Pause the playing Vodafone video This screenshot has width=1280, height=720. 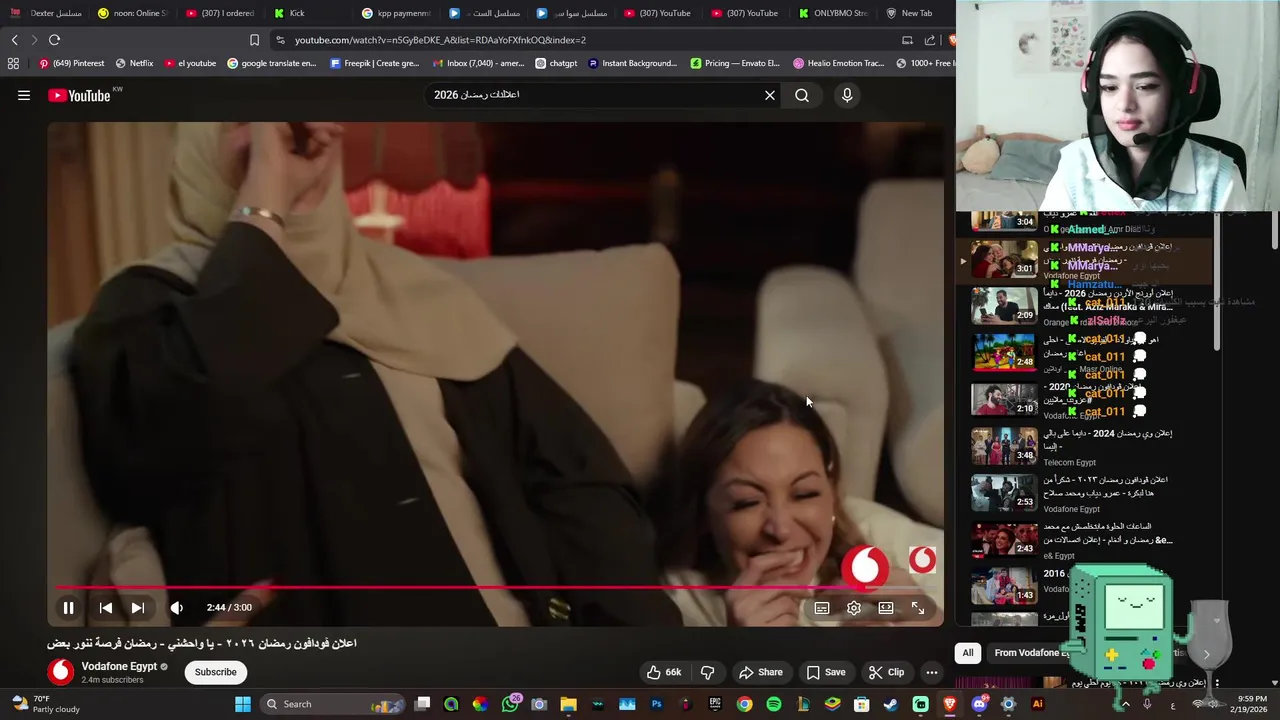[x=68, y=607]
